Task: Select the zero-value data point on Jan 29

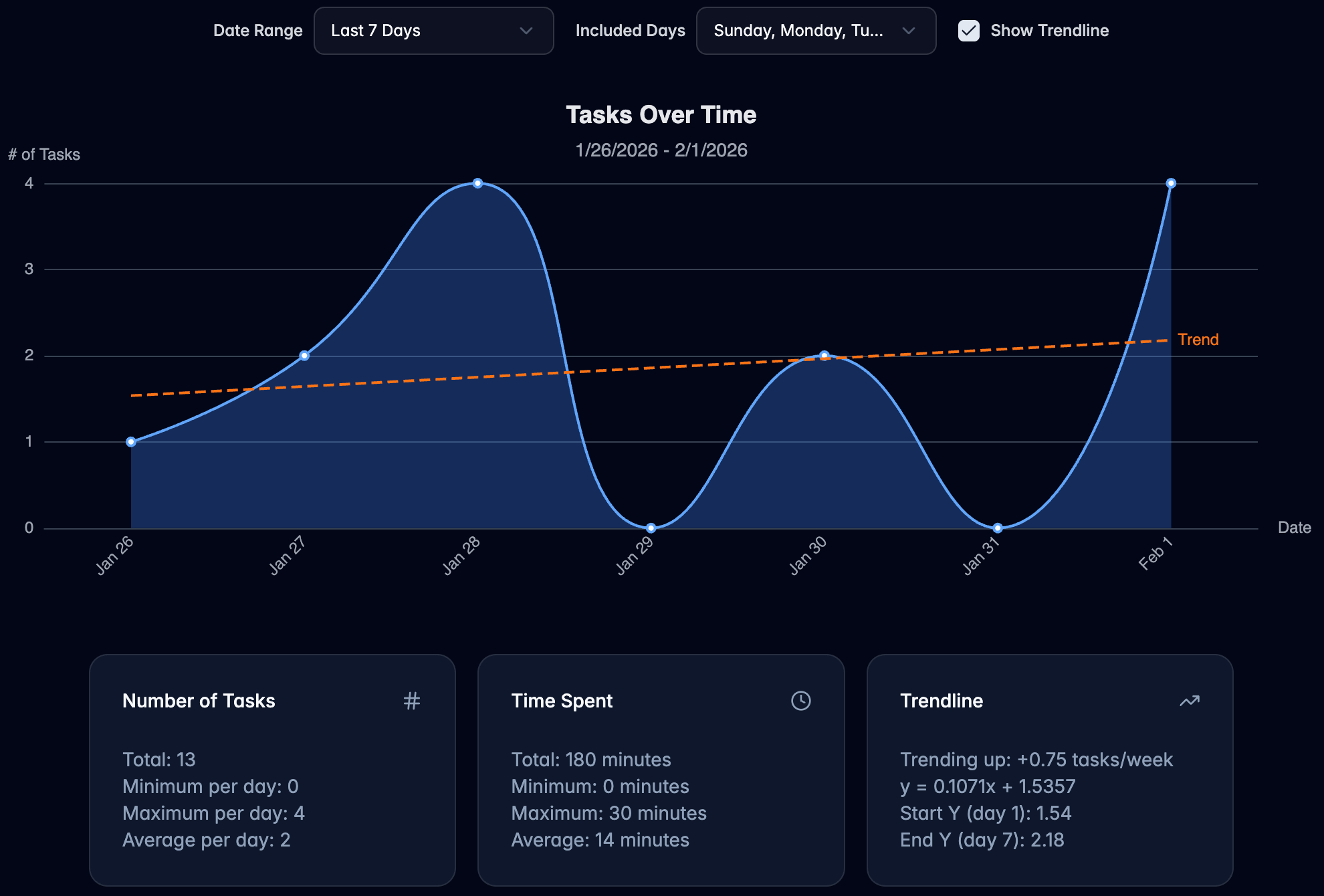Action: (x=650, y=527)
